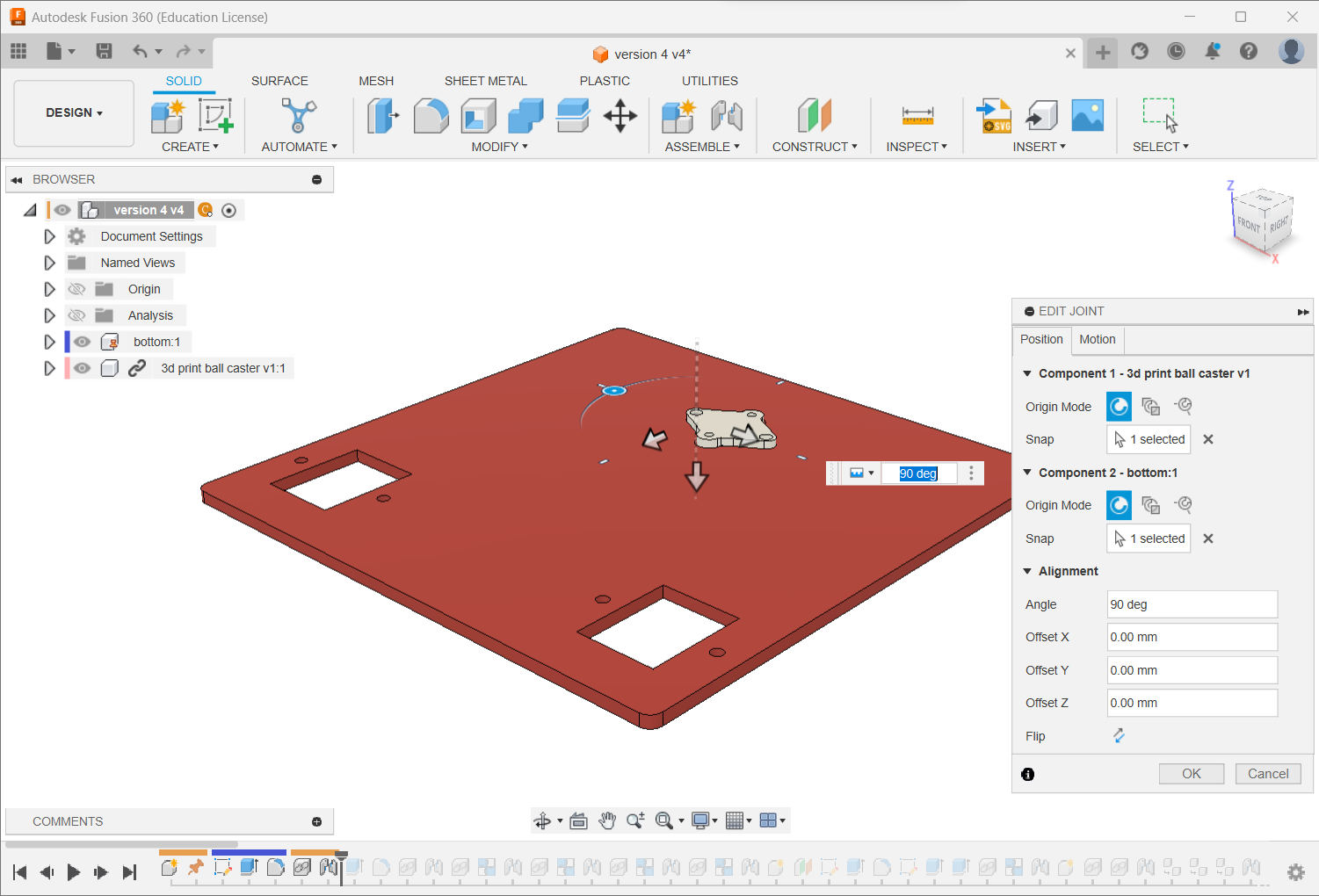This screenshot has width=1319, height=896.
Task: Open the SHEET METAL tab
Action: tap(485, 81)
